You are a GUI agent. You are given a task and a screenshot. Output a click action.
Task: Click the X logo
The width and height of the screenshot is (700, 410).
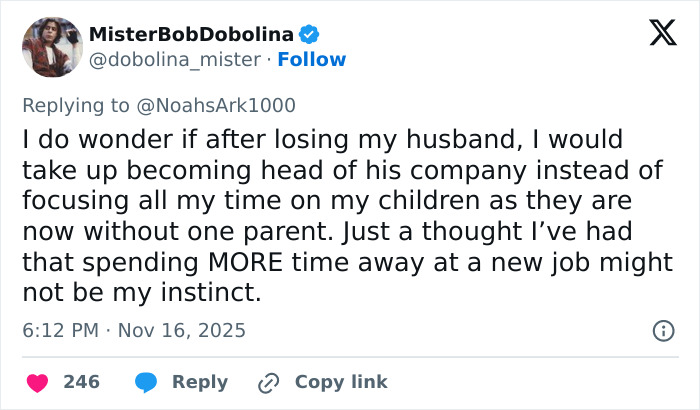coord(655,36)
